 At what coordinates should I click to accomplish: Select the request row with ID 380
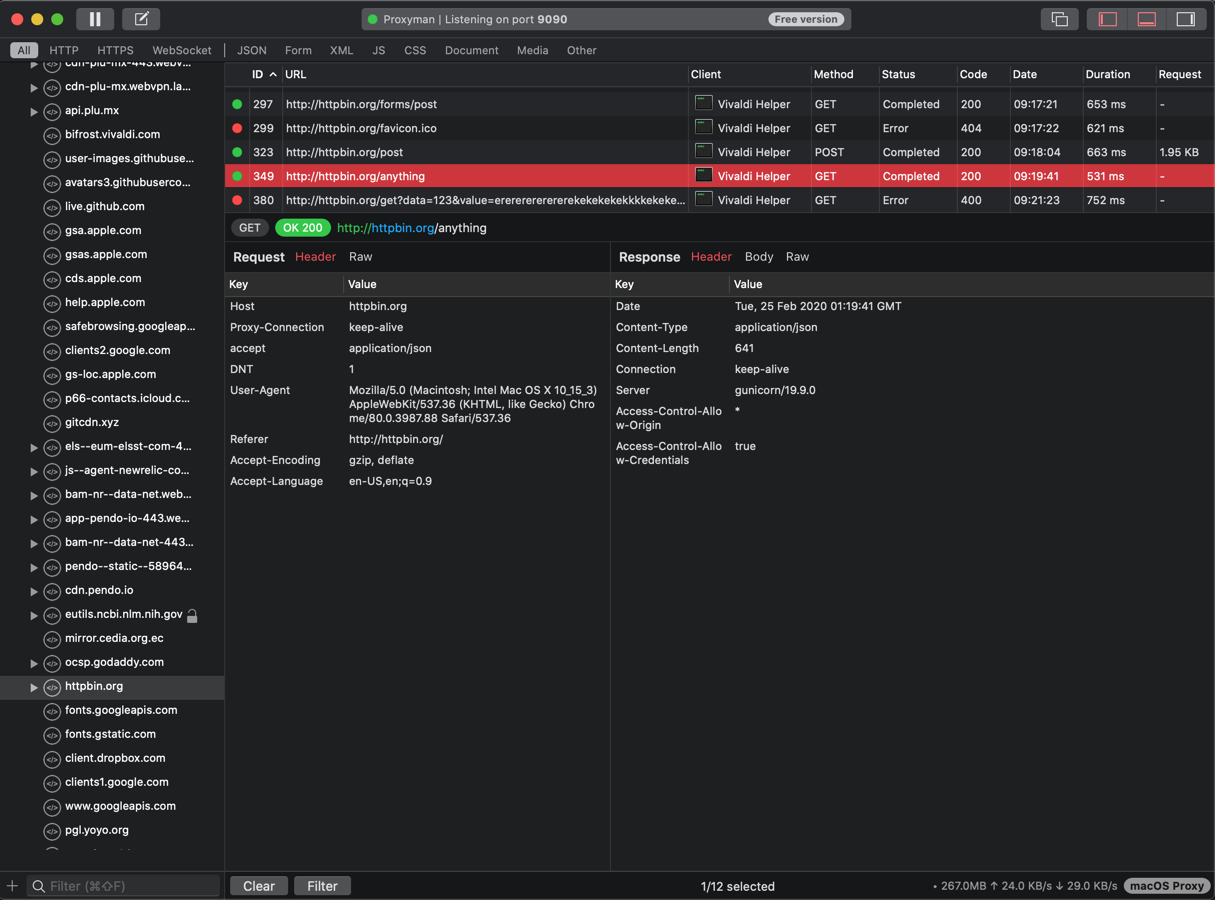719,200
